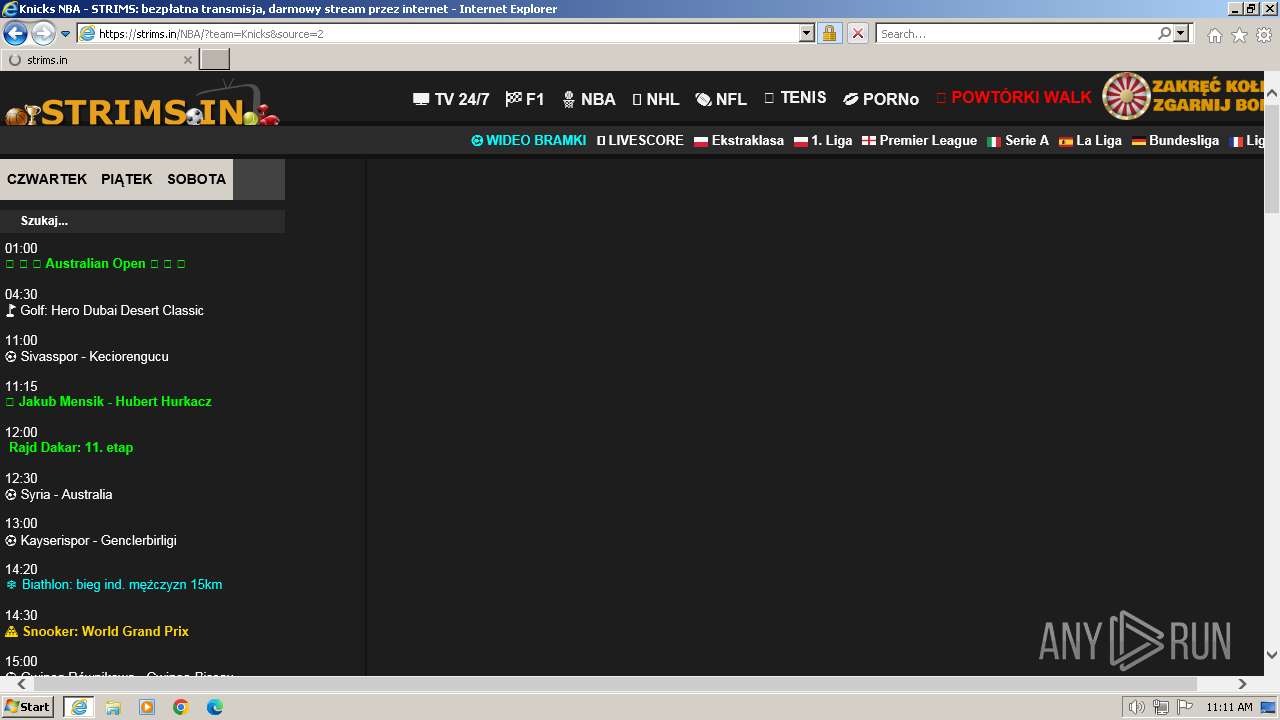Switch to the PIĄTEK day tab
The width and height of the screenshot is (1280, 720).
click(127, 179)
